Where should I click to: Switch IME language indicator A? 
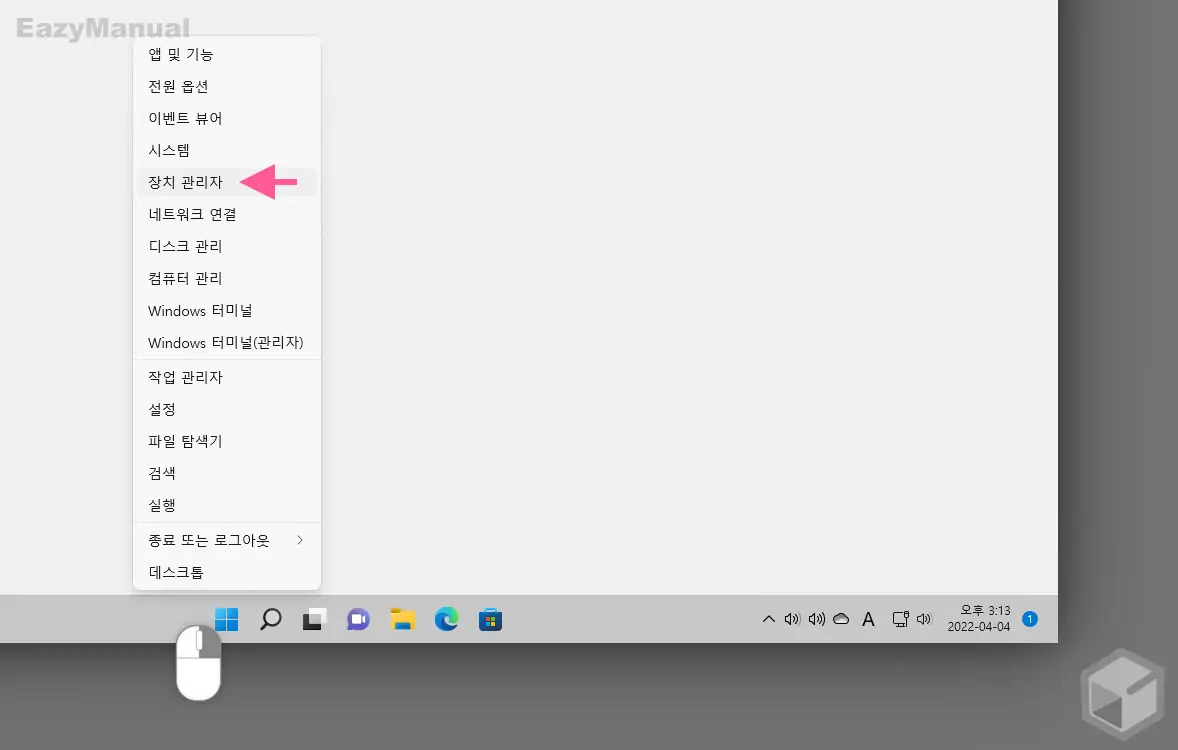868,619
